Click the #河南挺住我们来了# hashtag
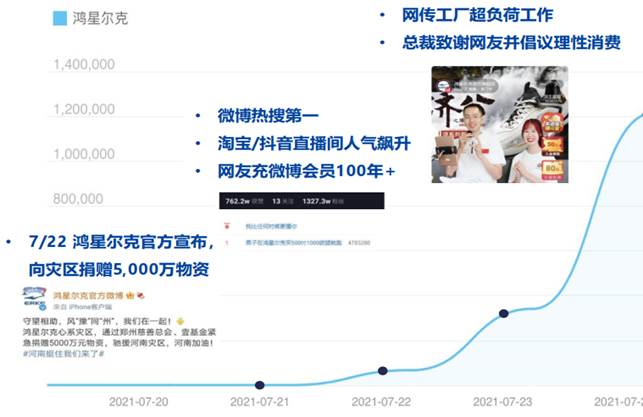643x417 pixels. [64, 353]
